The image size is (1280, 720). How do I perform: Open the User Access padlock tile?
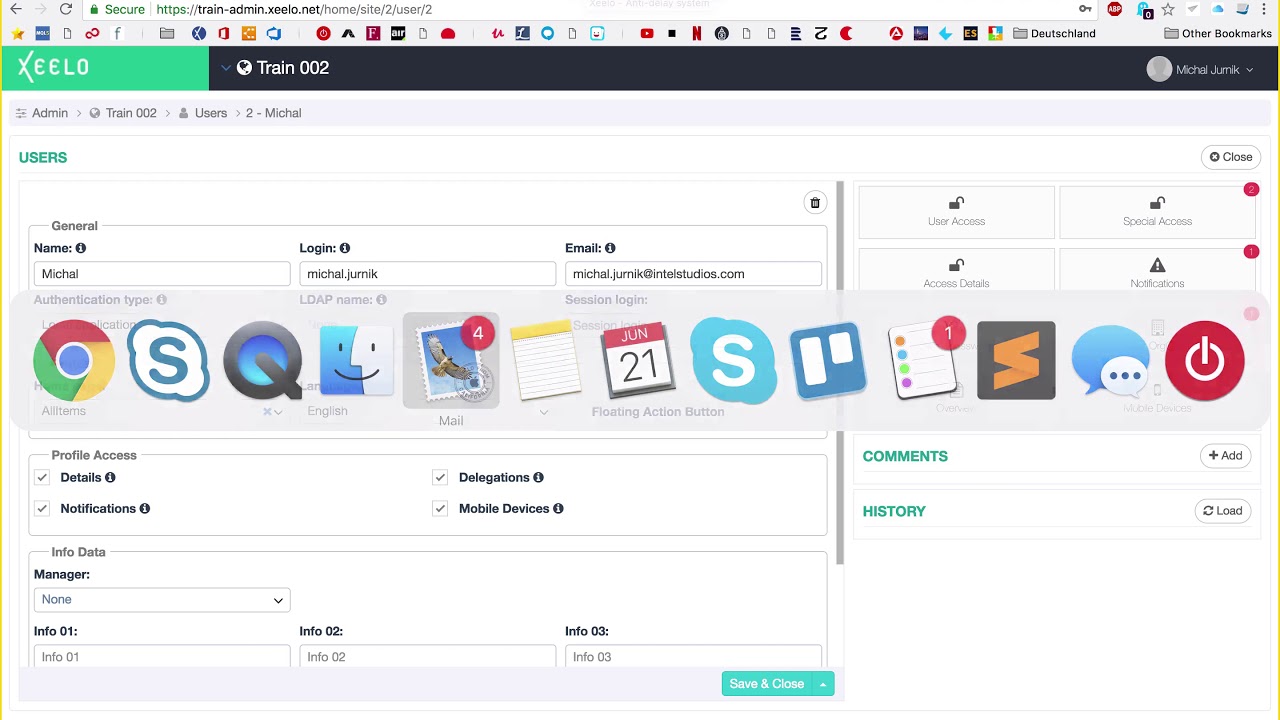point(956,212)
